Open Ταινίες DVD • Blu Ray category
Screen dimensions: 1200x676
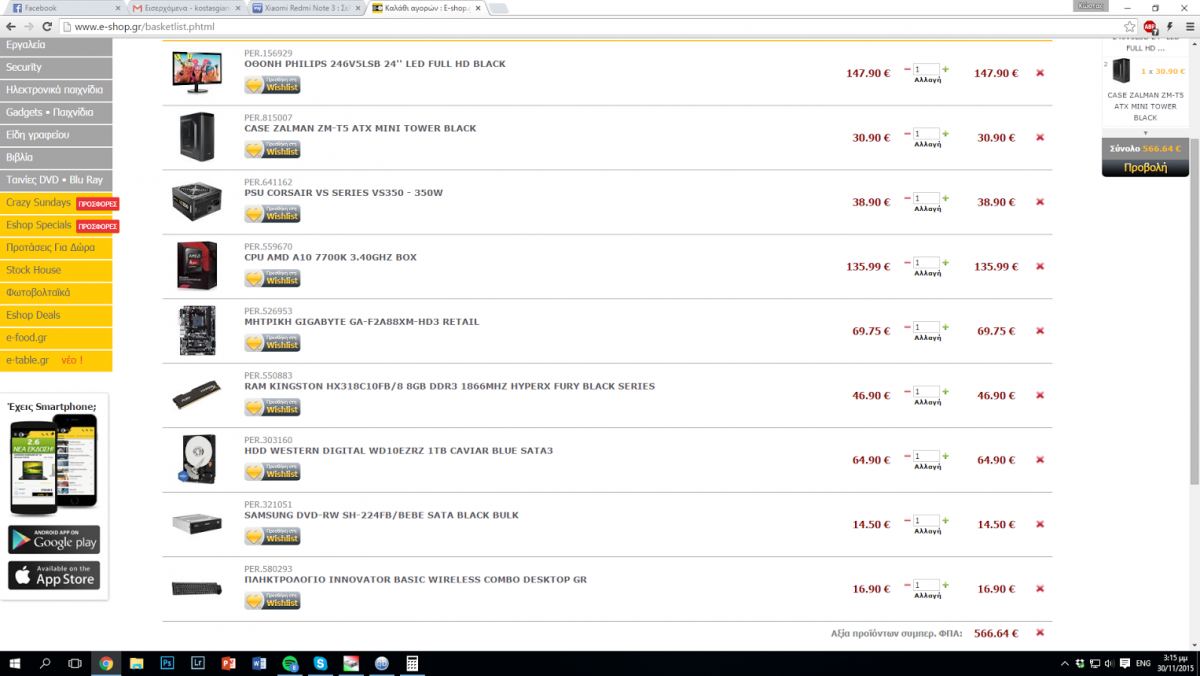point(56,180)
